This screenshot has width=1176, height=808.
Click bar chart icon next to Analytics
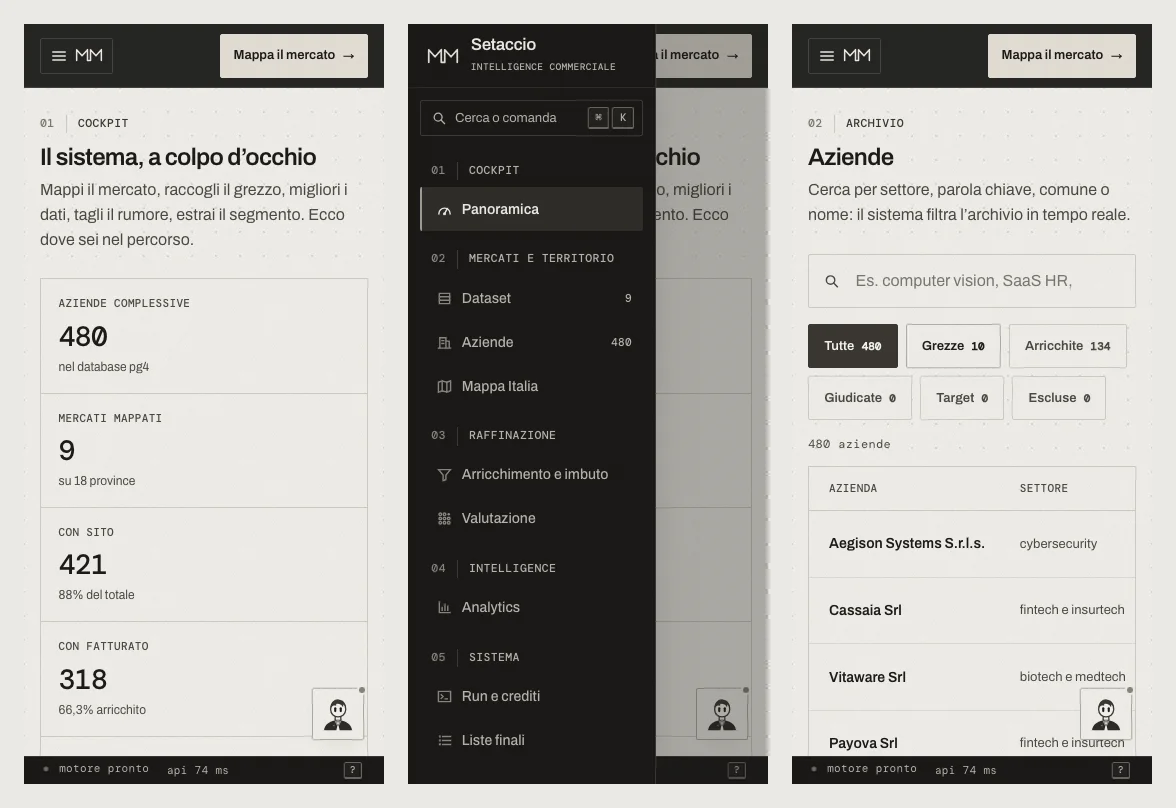444,607
